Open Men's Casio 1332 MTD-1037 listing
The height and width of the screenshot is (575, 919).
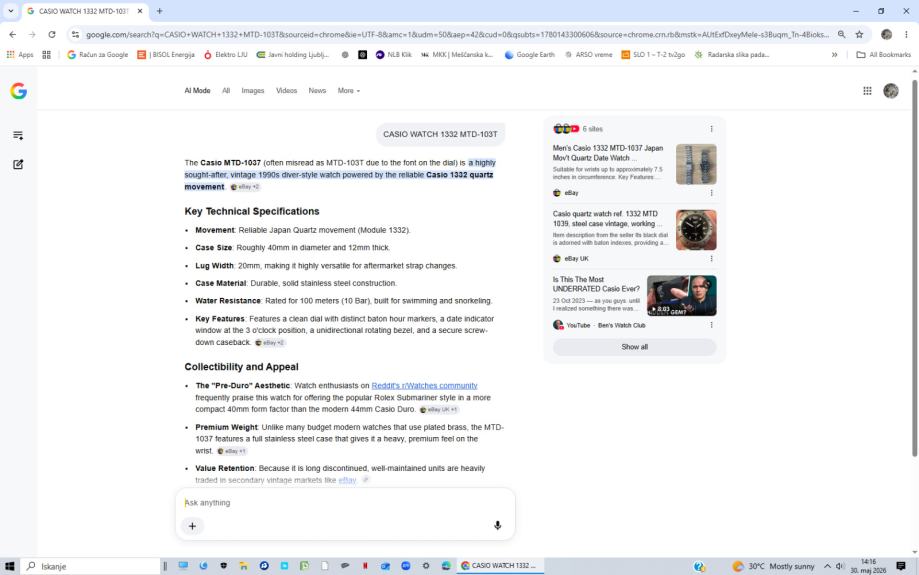[608, 153]
